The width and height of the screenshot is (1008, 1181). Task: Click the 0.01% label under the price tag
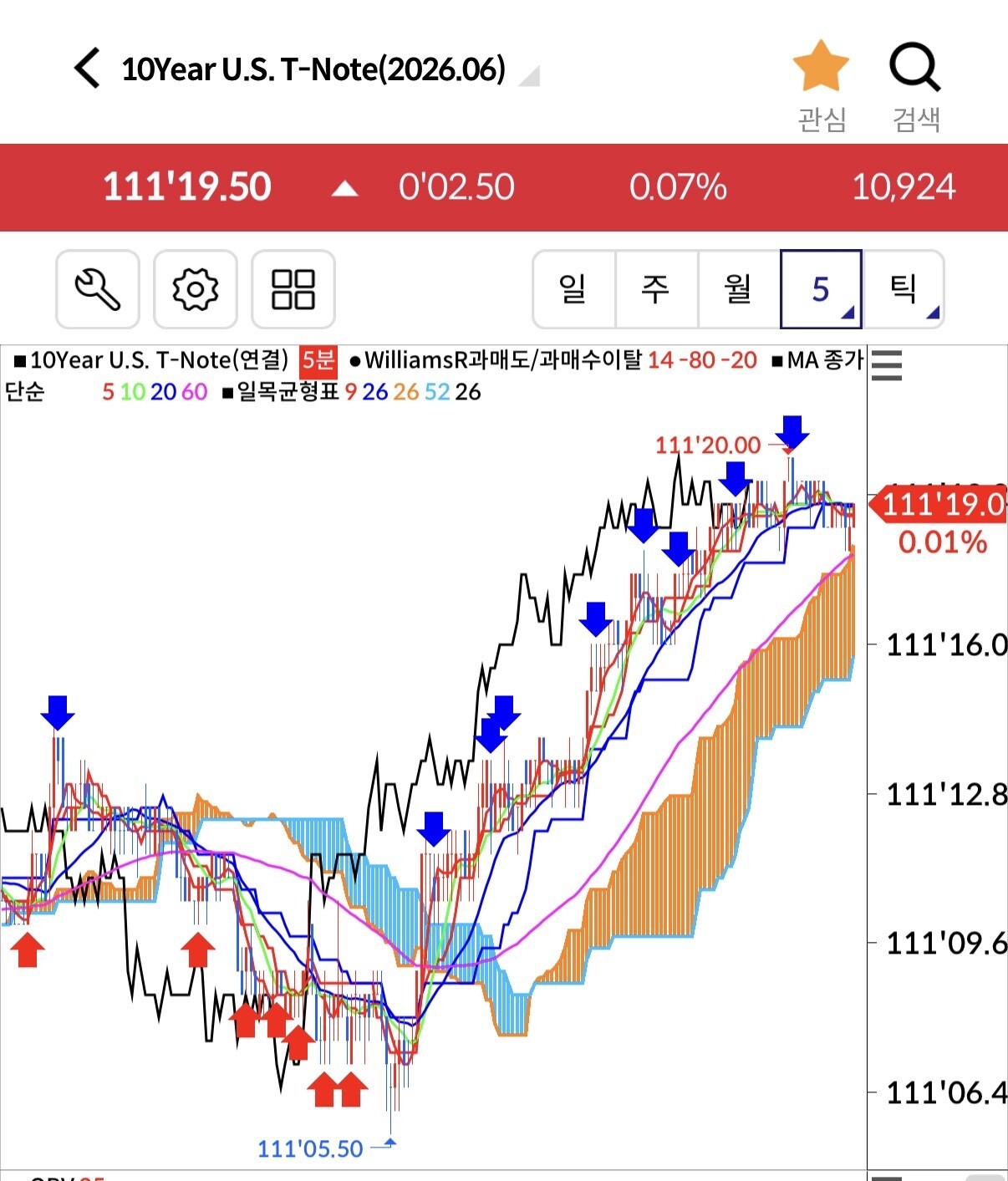pyautogui.click(x=943, y=542)
